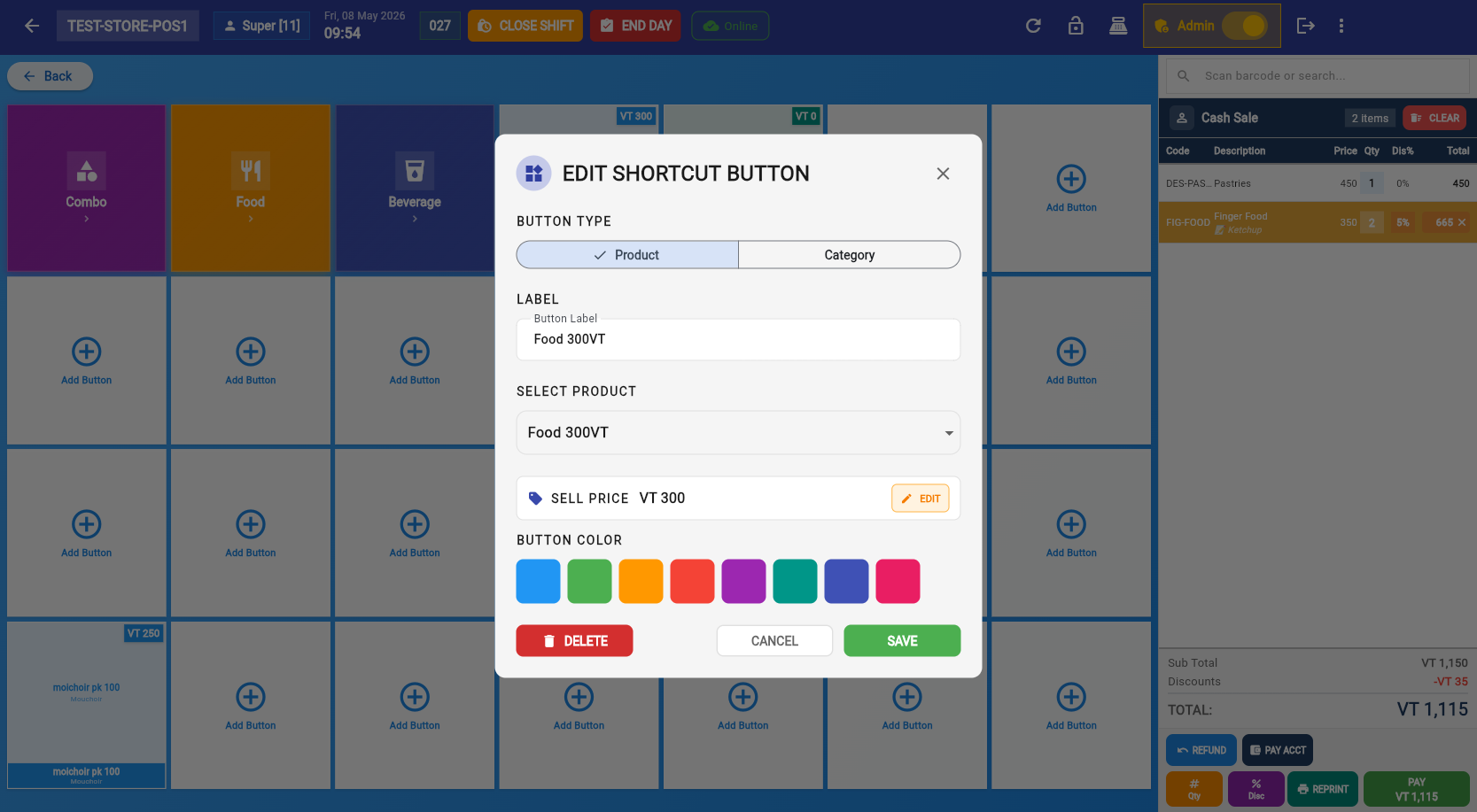The image size is (1477, 812).
Task: Click the Ketchup modifier note
Action: pyautogui.click(x=1239, y=230)
